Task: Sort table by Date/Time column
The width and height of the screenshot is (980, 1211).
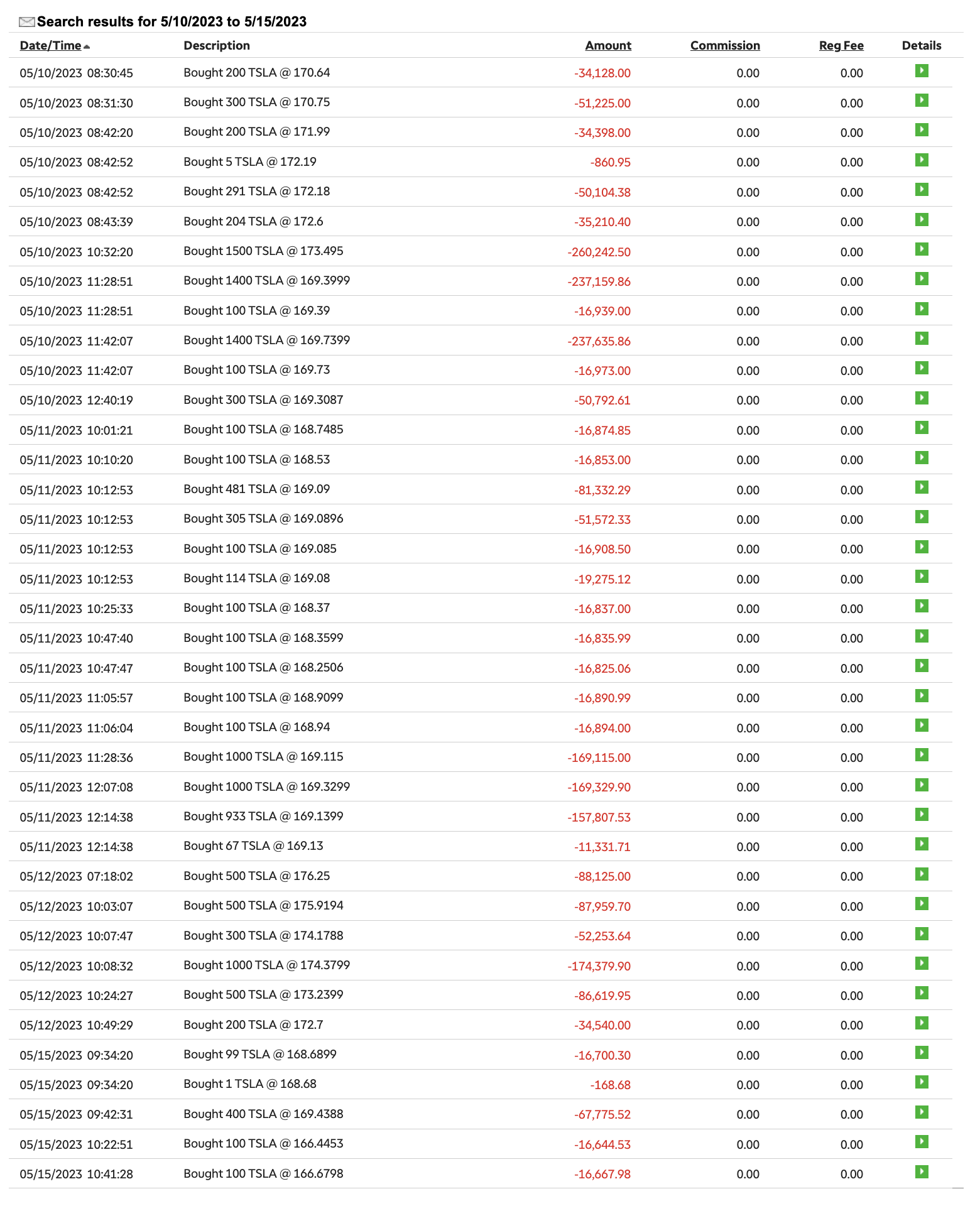Action: pyautogui.click(x=50, y=45)
